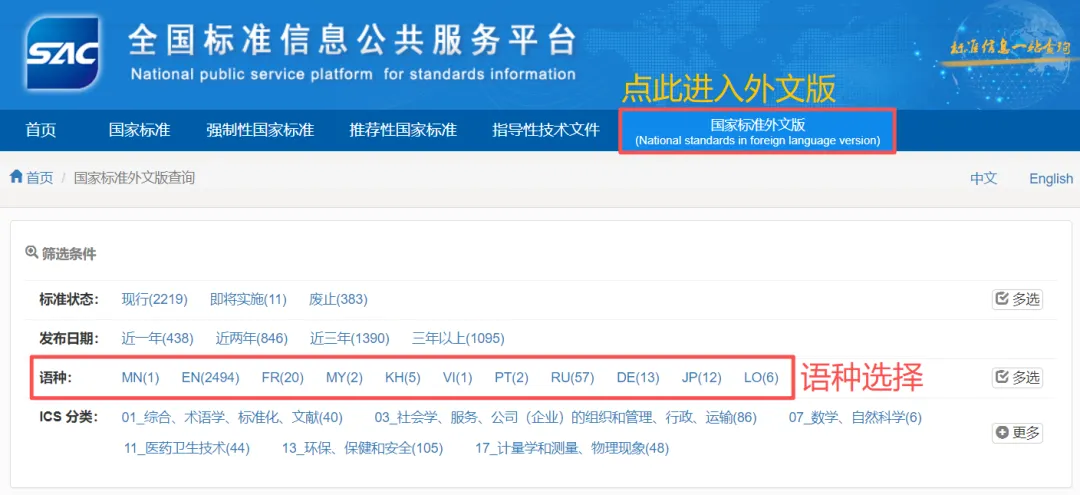Select language VI(1)
Image resolution: width=1080 pixels, height=495 pixels.
point(458,377)
